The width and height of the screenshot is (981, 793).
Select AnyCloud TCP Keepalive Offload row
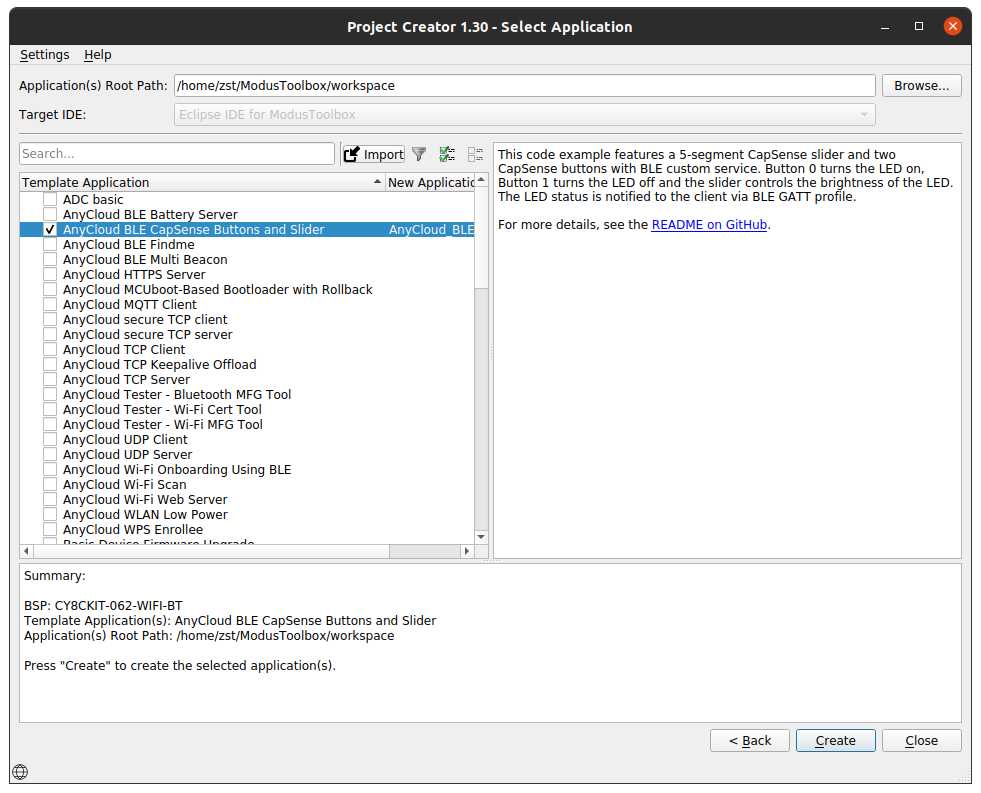pyautogui.click(x=247, y=365)
